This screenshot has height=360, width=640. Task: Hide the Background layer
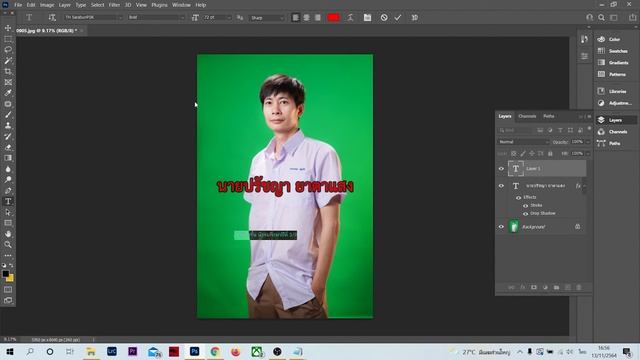(x=501, y=227)
